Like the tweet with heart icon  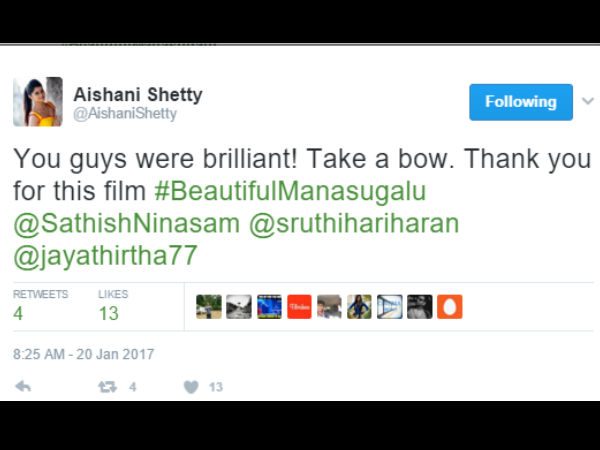pyautogui.click(x=191, y=387)
